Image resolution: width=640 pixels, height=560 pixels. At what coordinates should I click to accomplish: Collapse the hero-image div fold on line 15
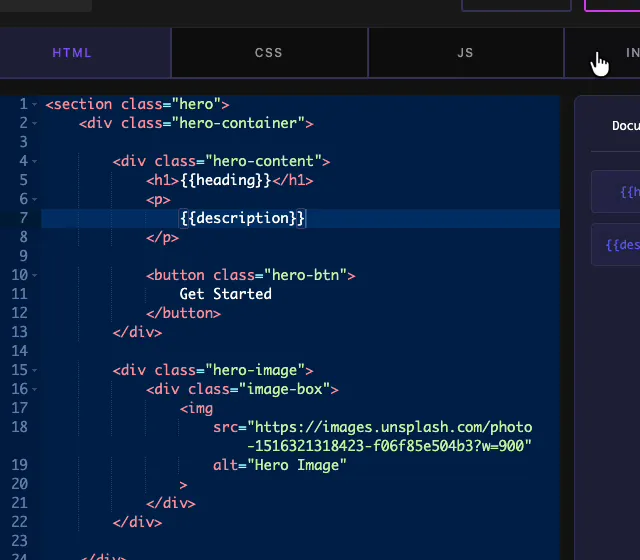[x=35, y=371]
